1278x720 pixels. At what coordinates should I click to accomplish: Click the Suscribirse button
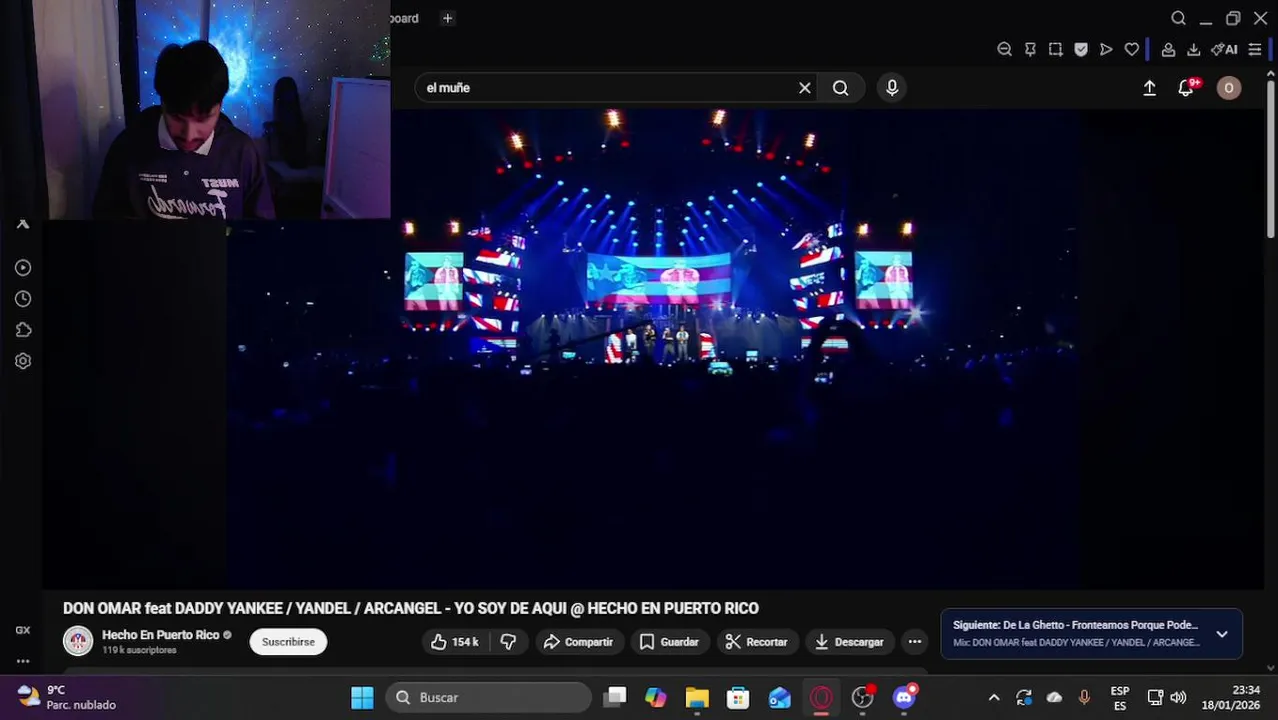[x=288, y=642]
